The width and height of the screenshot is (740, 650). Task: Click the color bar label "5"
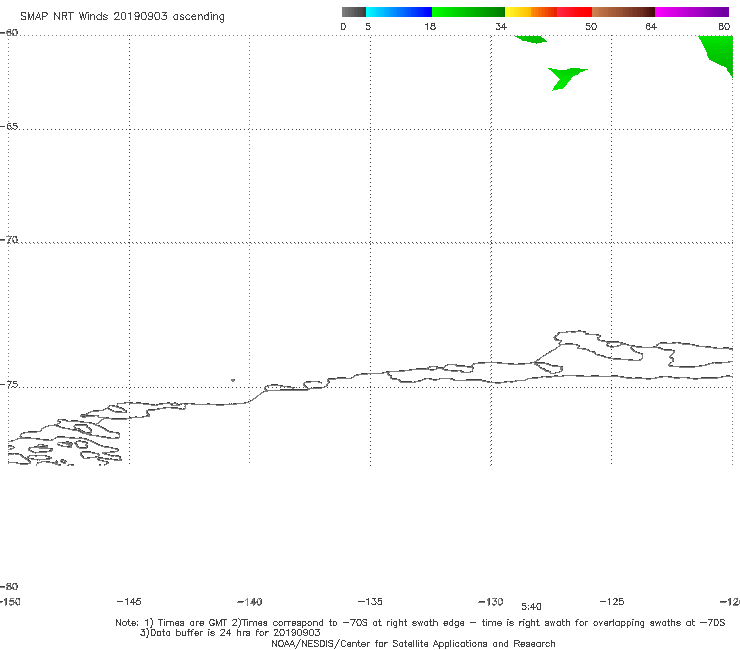[368, 27]
